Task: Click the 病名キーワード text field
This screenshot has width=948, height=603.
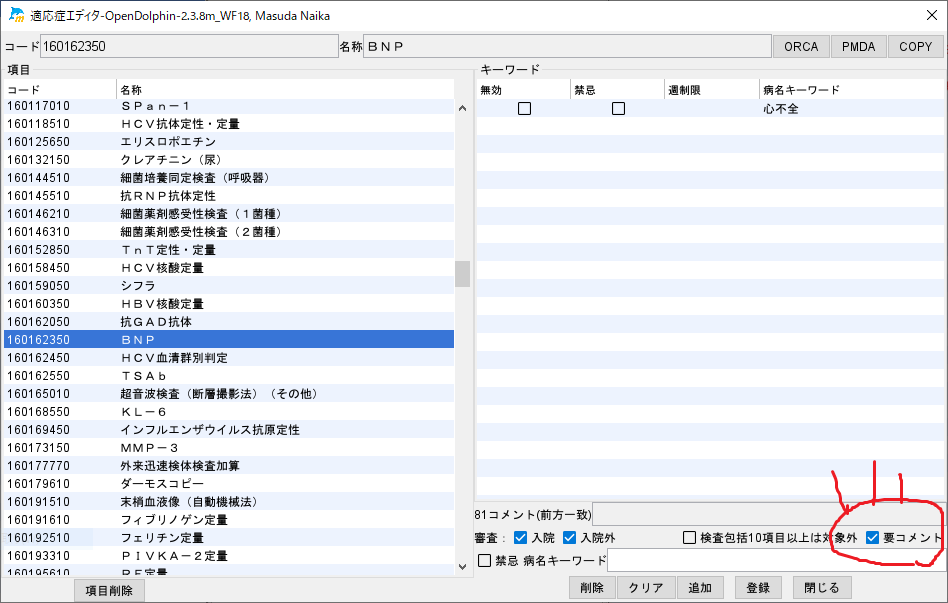Action: [776, 561]
